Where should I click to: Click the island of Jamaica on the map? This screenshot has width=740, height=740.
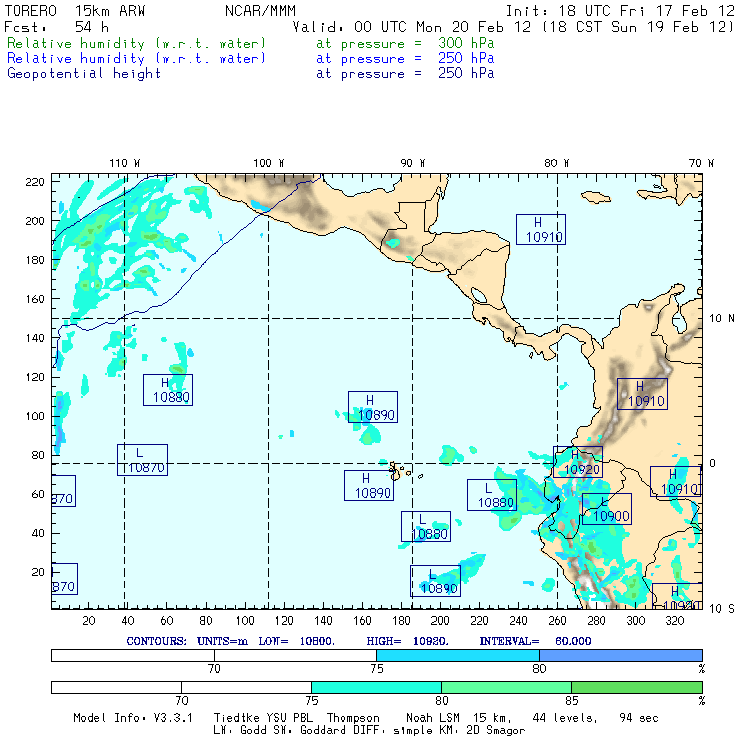click(x=596, y=197)
